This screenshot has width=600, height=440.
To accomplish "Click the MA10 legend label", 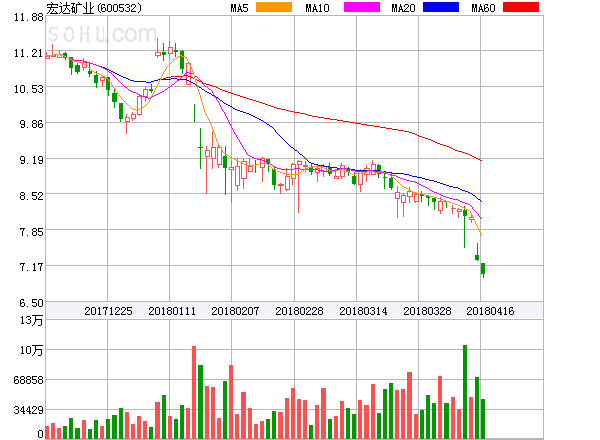I will pyautogui.click(x=317, y=8).
